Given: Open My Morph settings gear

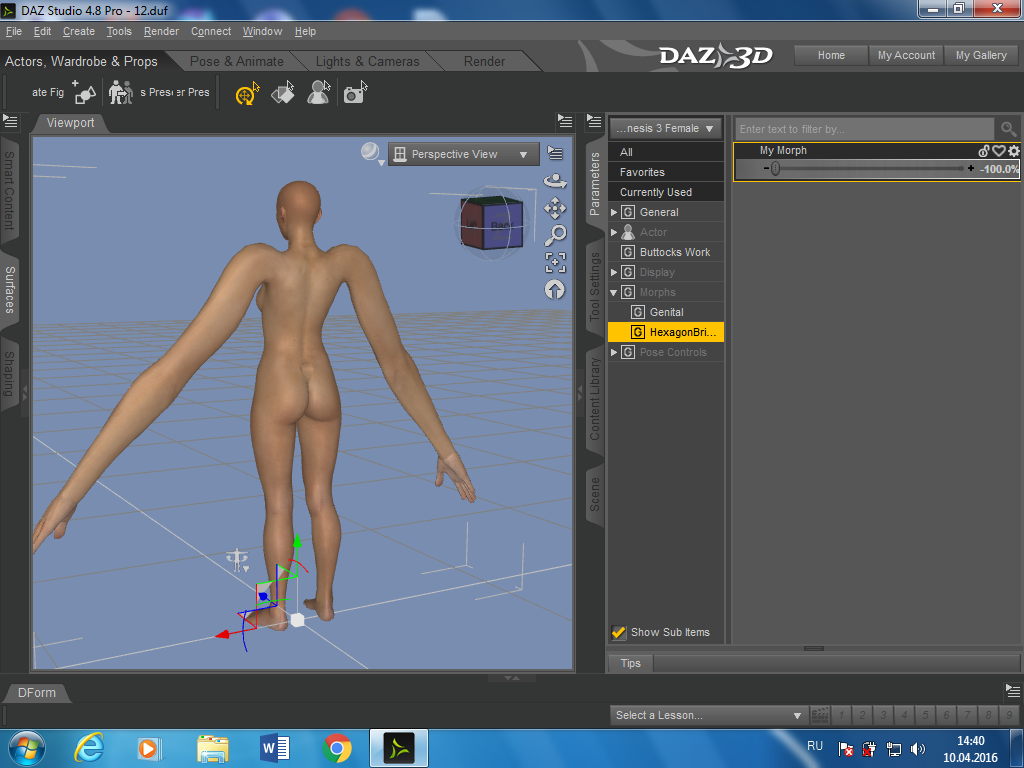Looking at the screenshot, I should click(1013, 151).
